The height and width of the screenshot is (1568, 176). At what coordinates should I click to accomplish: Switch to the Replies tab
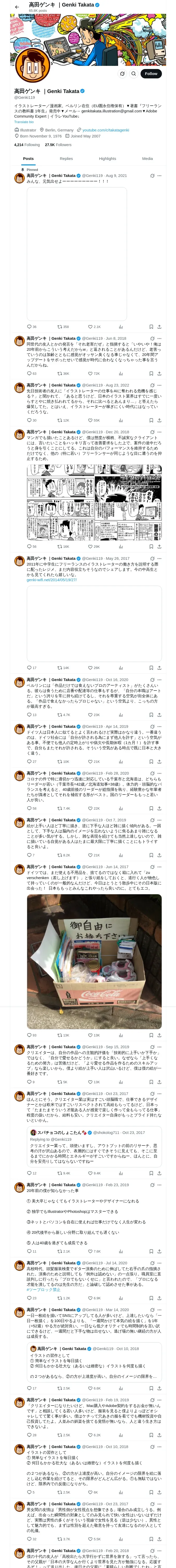tap(66, 158)
